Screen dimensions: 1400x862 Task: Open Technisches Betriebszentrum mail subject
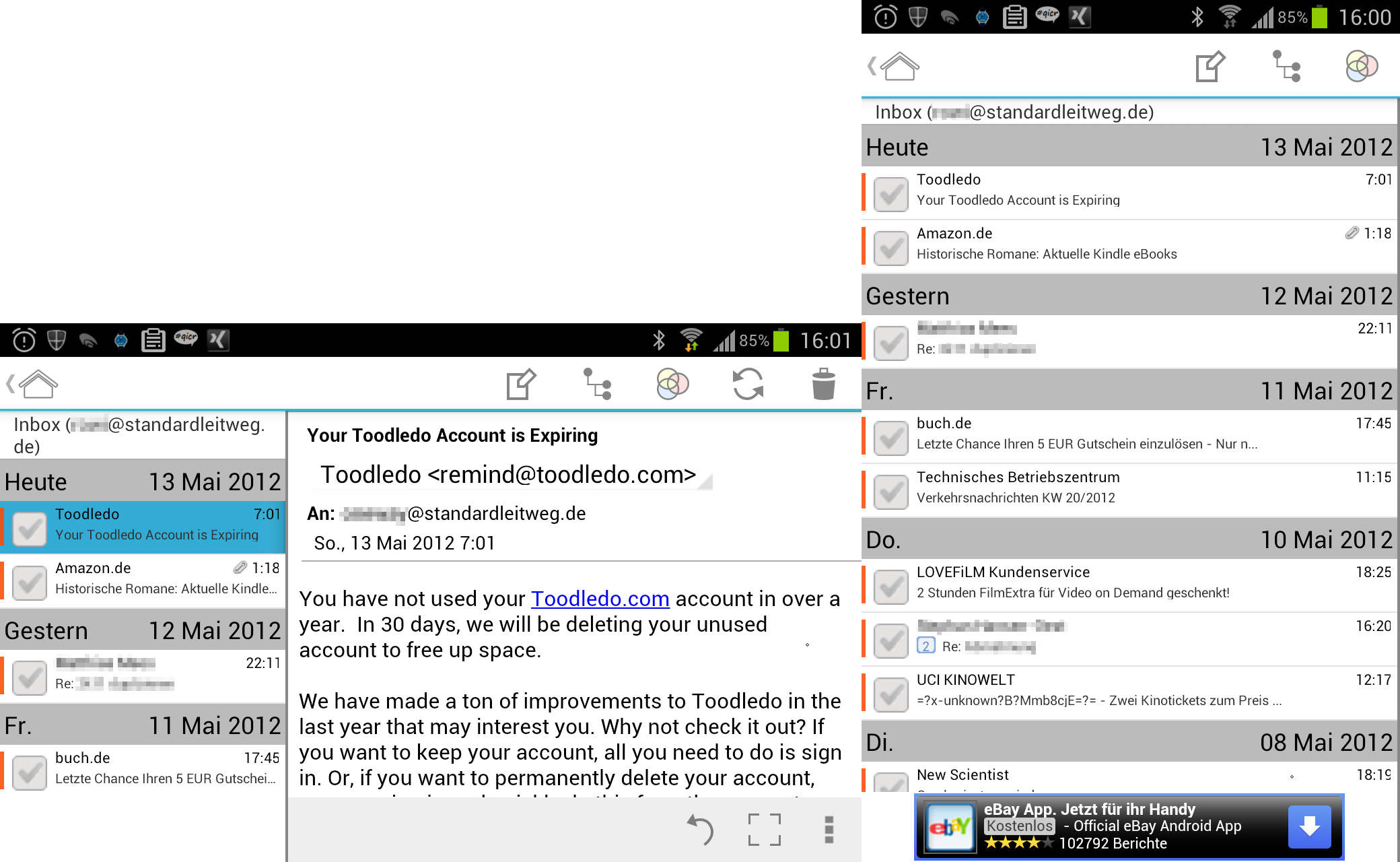point(1016,498)
